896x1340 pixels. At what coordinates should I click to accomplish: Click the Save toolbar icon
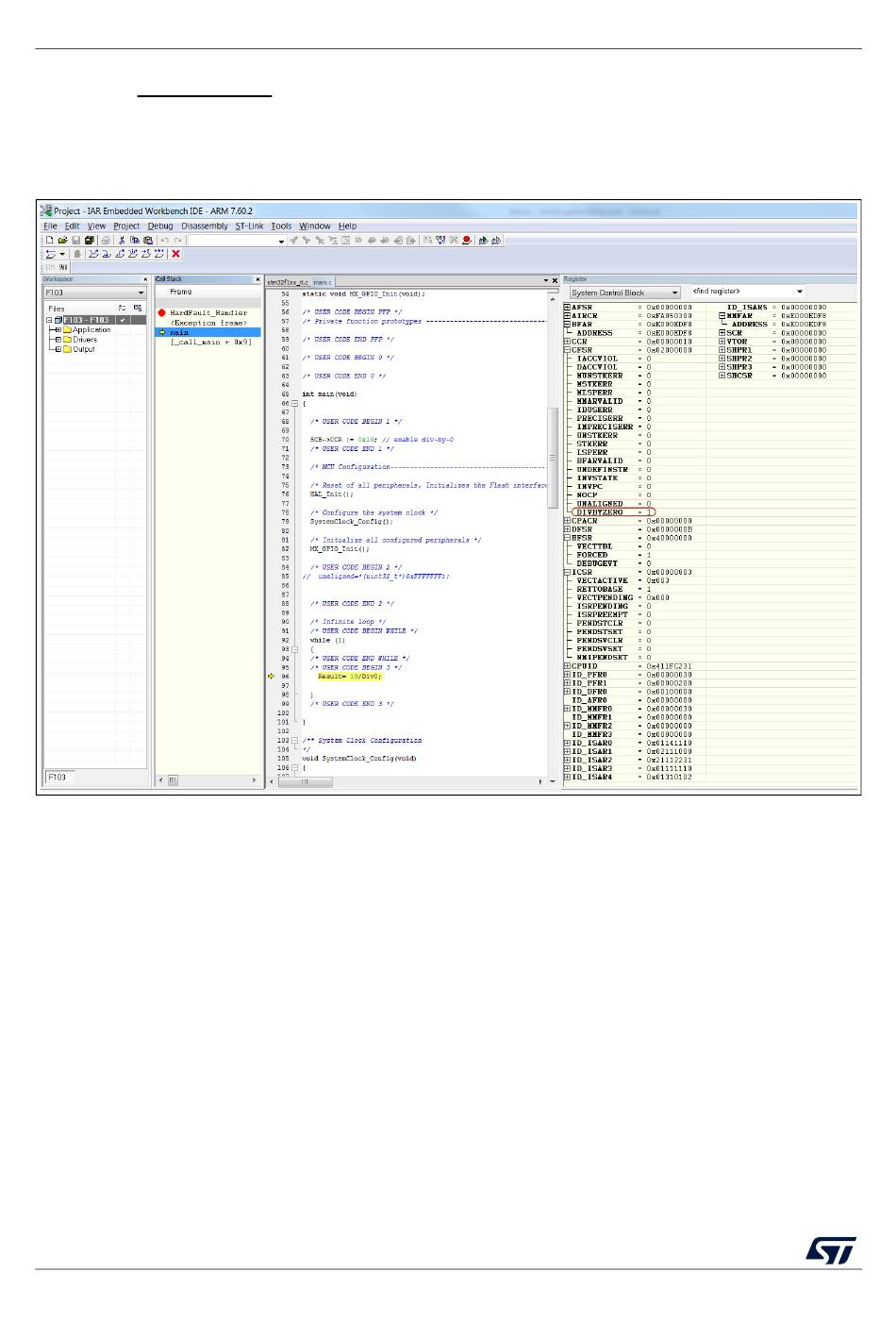tap(75, 241)
